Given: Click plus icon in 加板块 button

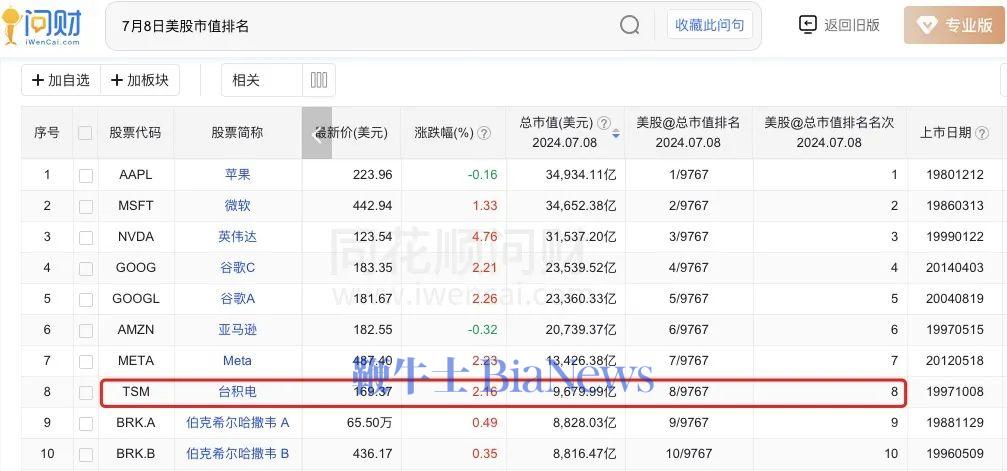Looking at the screenshot, I should 117,80.
